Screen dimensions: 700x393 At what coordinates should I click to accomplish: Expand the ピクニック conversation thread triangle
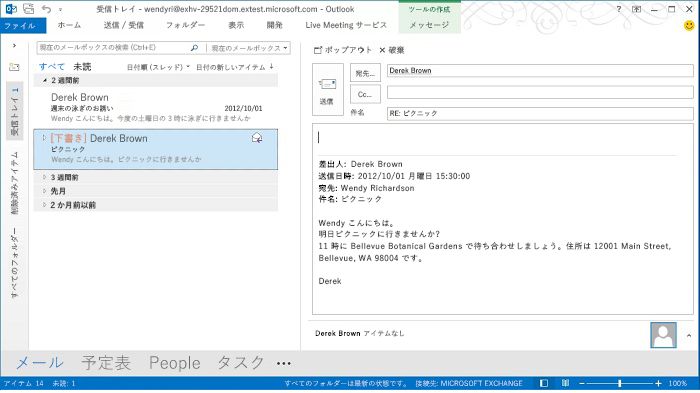coord(44,138)
